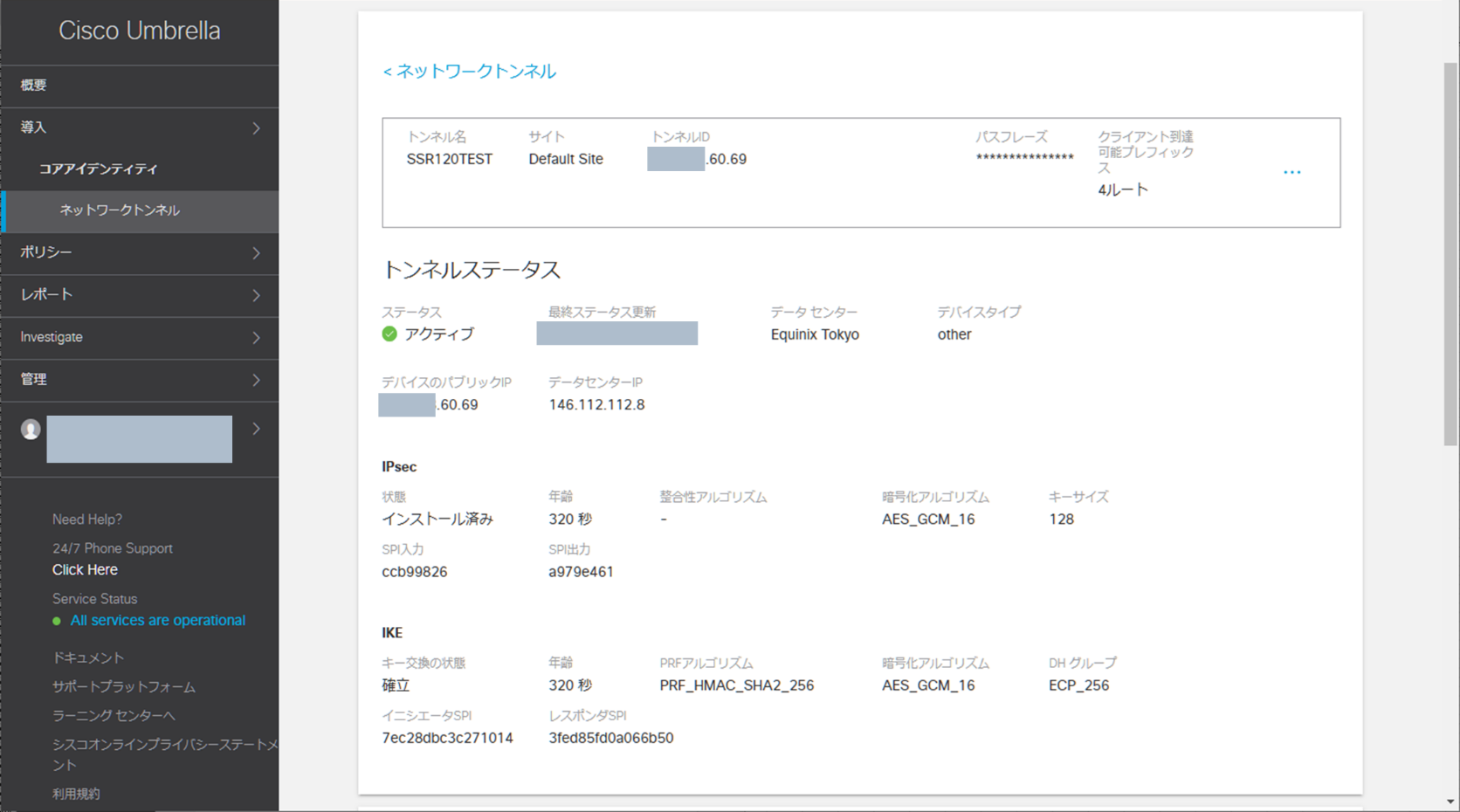Screen dimensions: 1460x812
Task: Select the tunnel name SSR120TEST
Action: click(x=450, y=159)
